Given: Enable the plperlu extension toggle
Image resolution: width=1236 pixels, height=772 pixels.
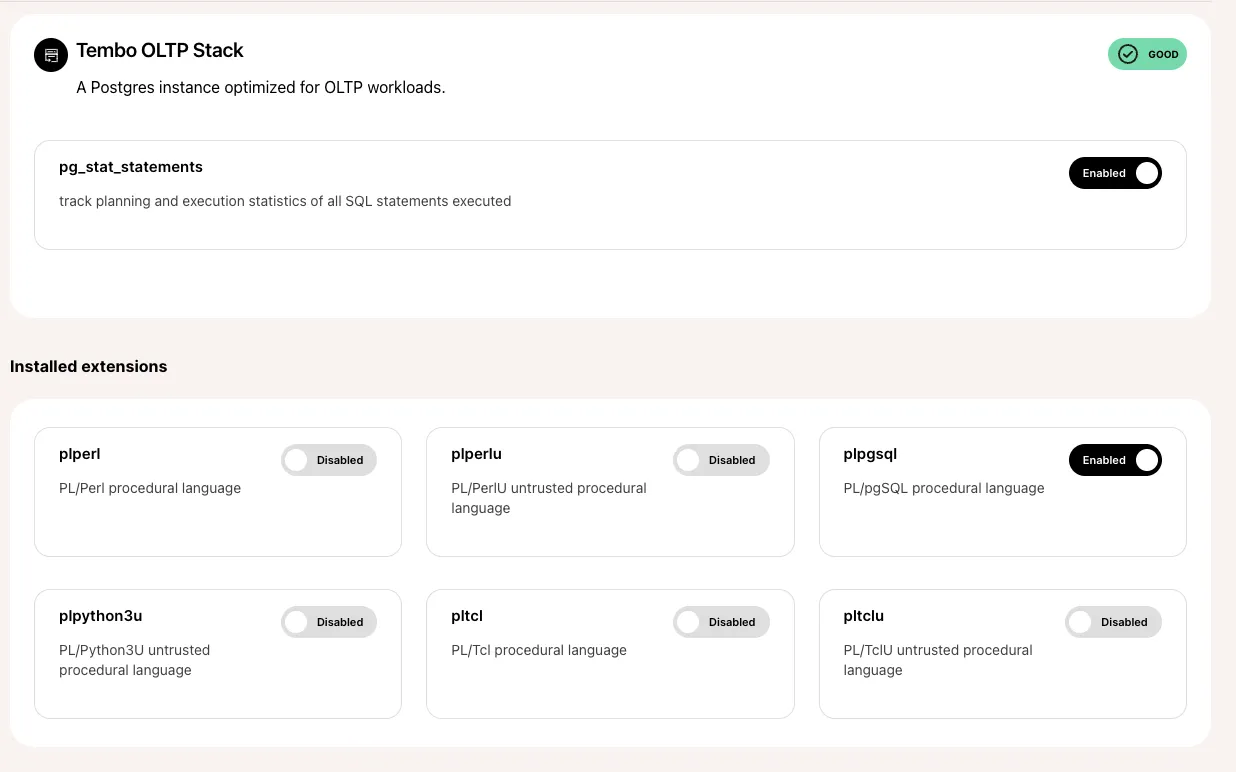Looking at the screenshot, I should (x=721, y=460).
